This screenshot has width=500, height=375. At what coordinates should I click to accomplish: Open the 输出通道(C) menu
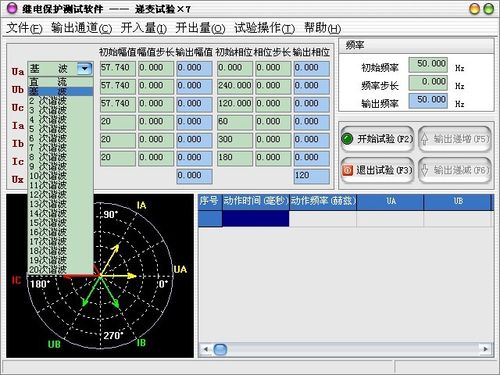81,28
